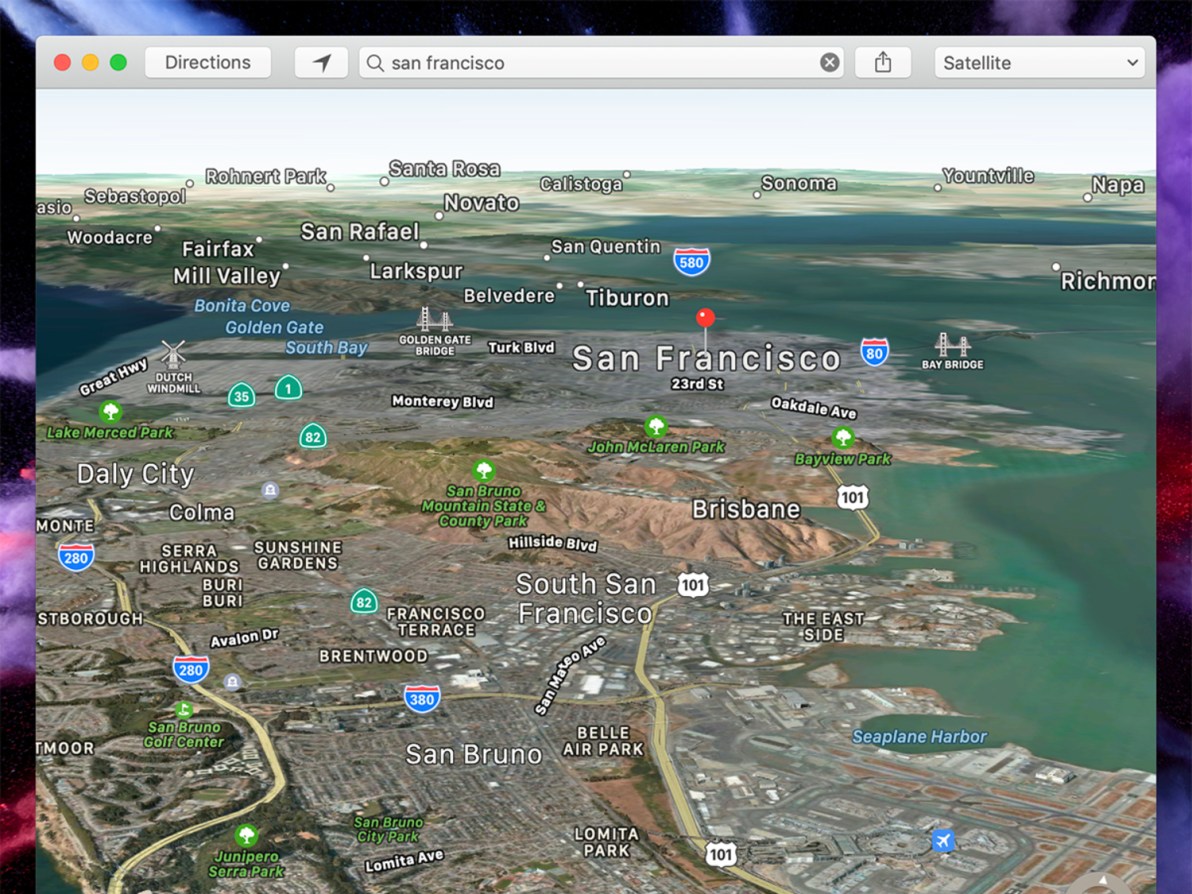1192x894 pixels.
Task: Click the San Bruno Mountain State Park label
Action: (483, 506)
